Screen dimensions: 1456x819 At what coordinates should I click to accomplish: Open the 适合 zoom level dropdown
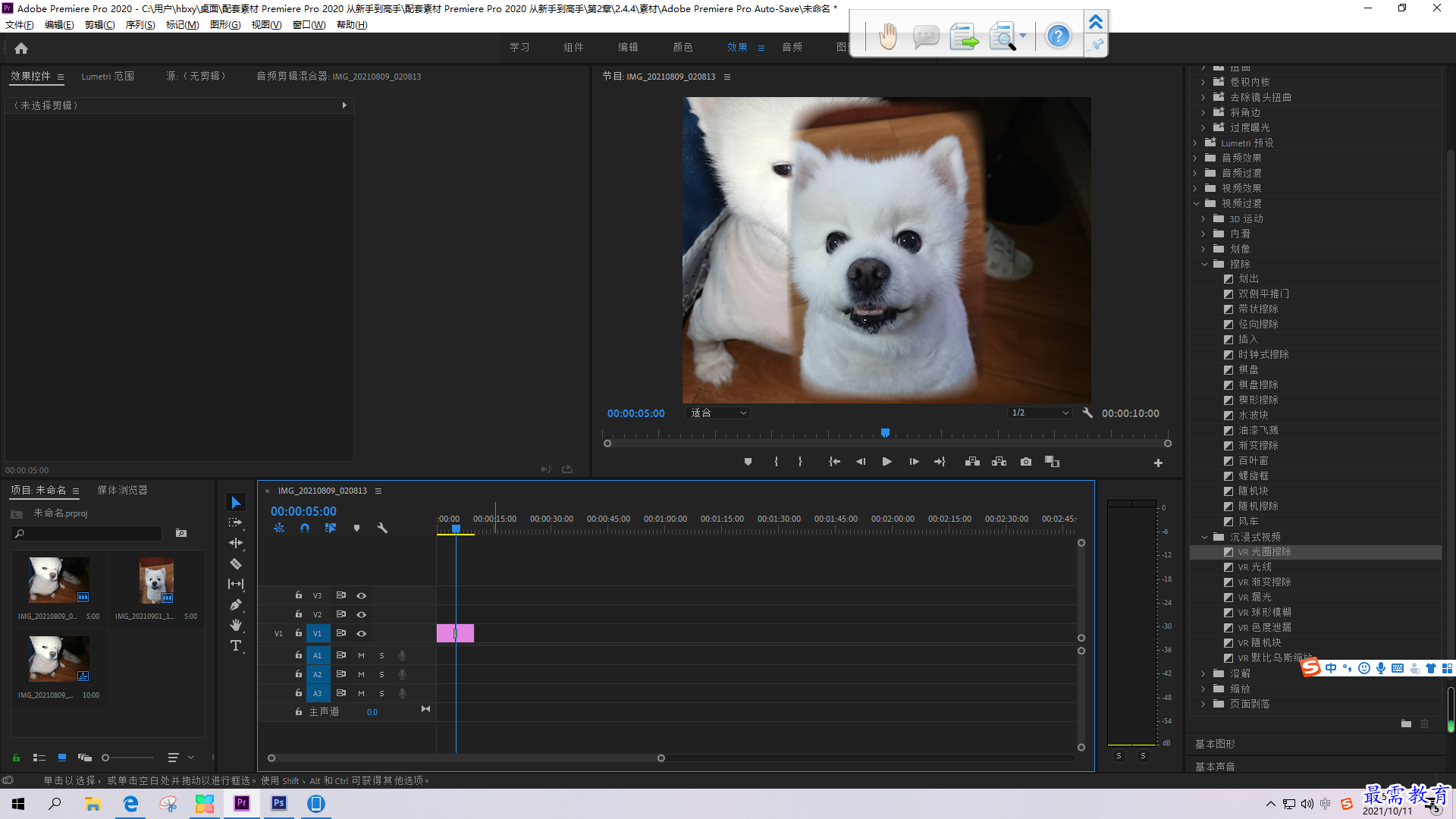(x=718, y=413)
